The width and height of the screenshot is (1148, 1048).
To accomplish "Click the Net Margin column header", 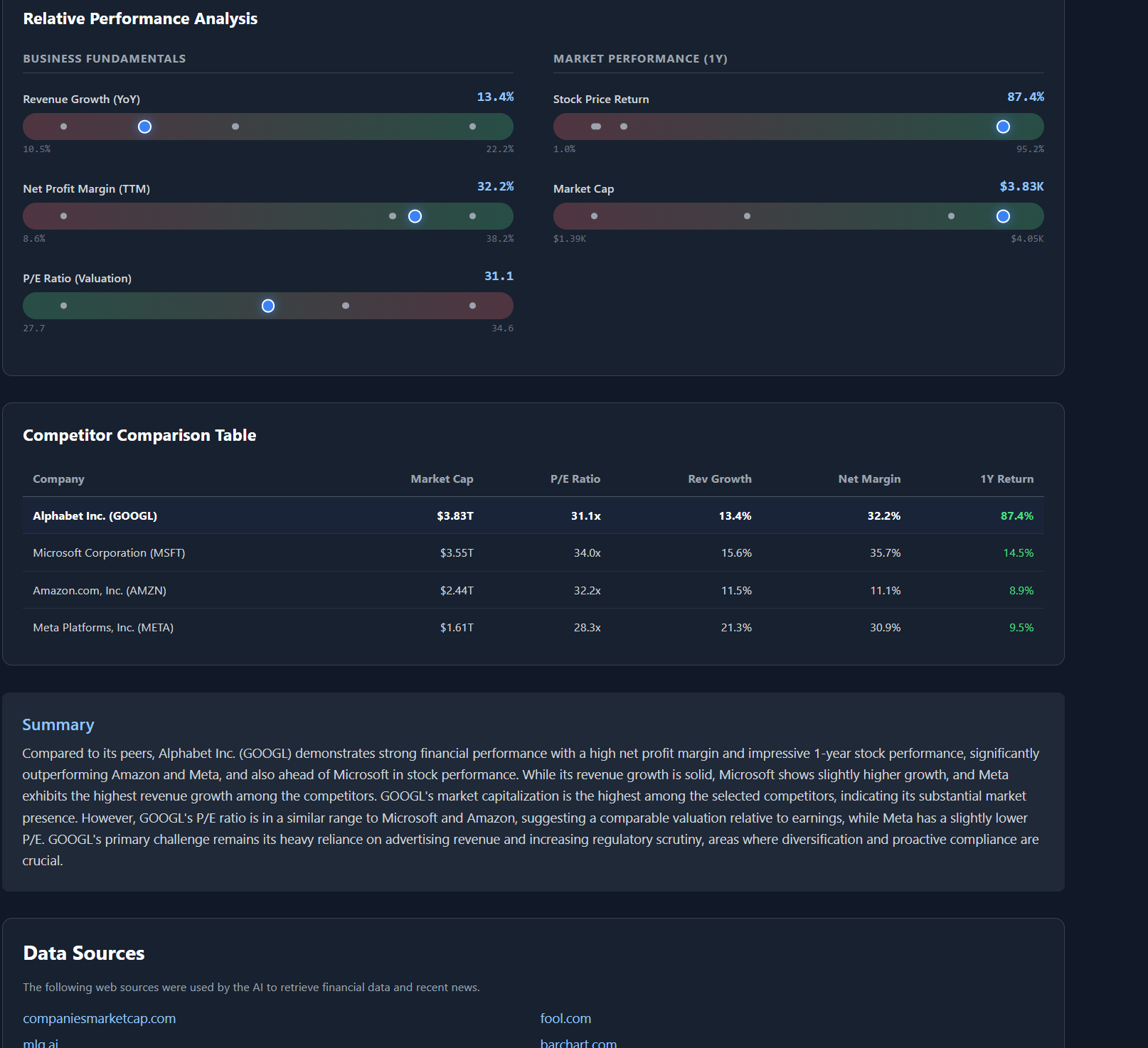I will tap(869, 478).
